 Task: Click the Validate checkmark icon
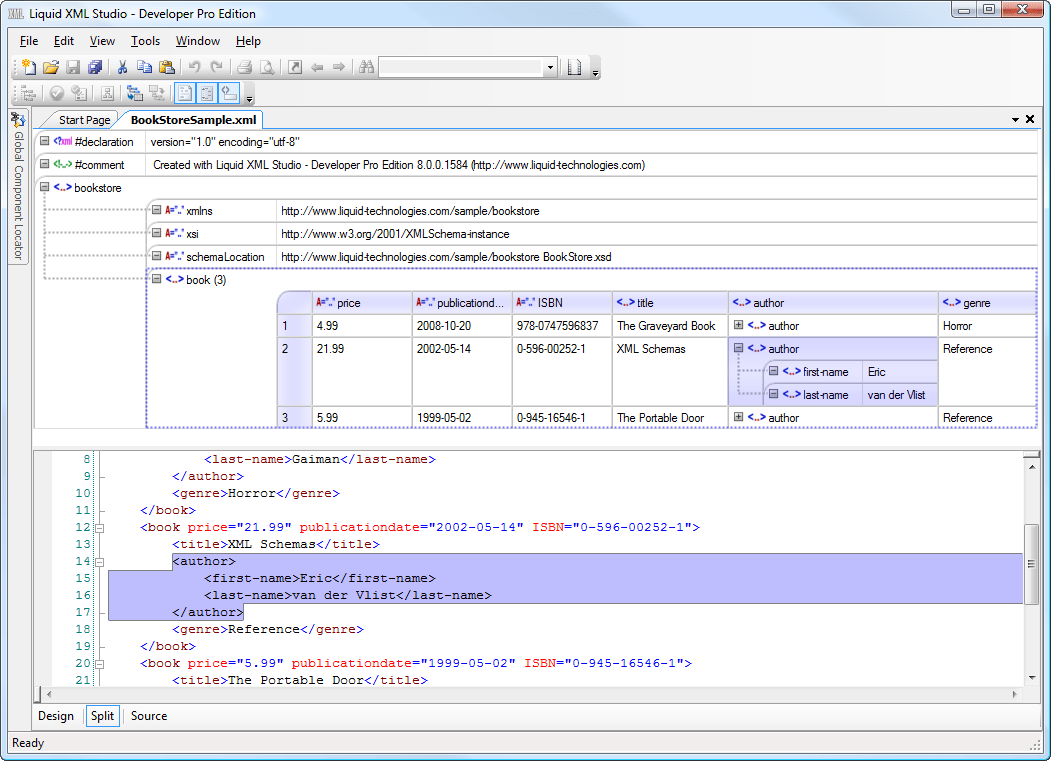pyautogui.click(x=57, y=93)
